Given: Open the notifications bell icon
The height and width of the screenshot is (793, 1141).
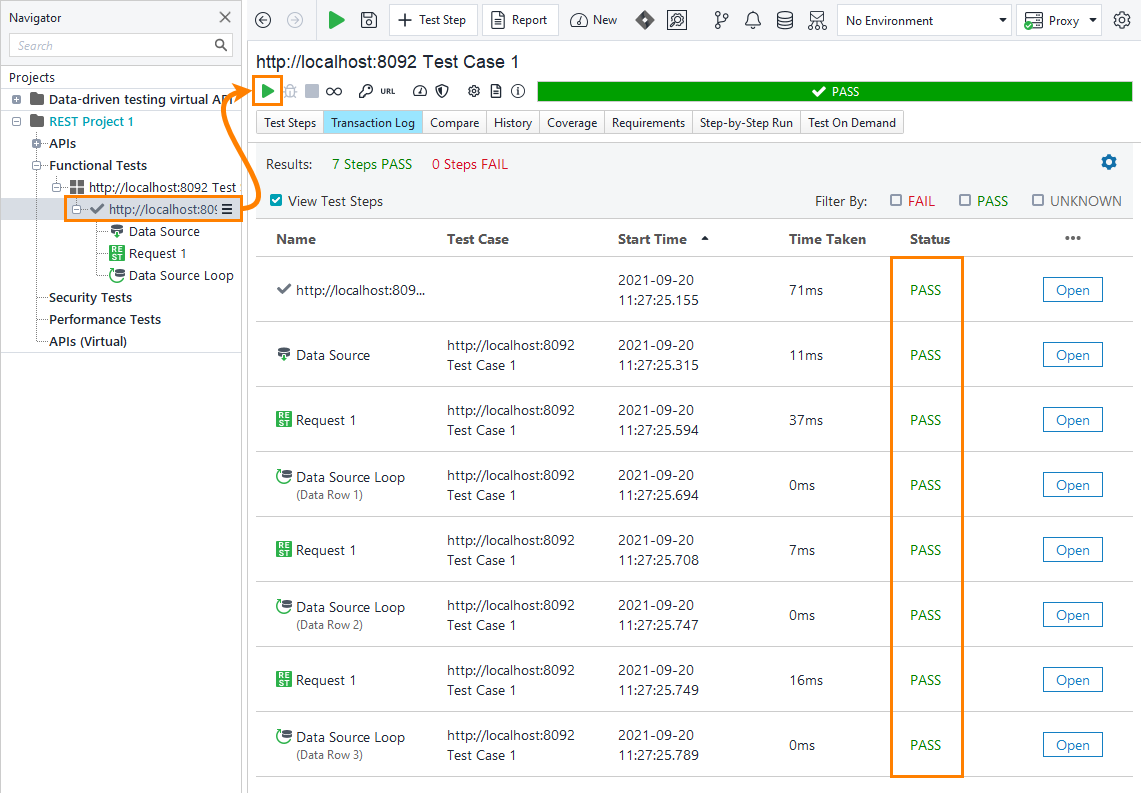Looking at the screenshot, I should click(753, 20).
